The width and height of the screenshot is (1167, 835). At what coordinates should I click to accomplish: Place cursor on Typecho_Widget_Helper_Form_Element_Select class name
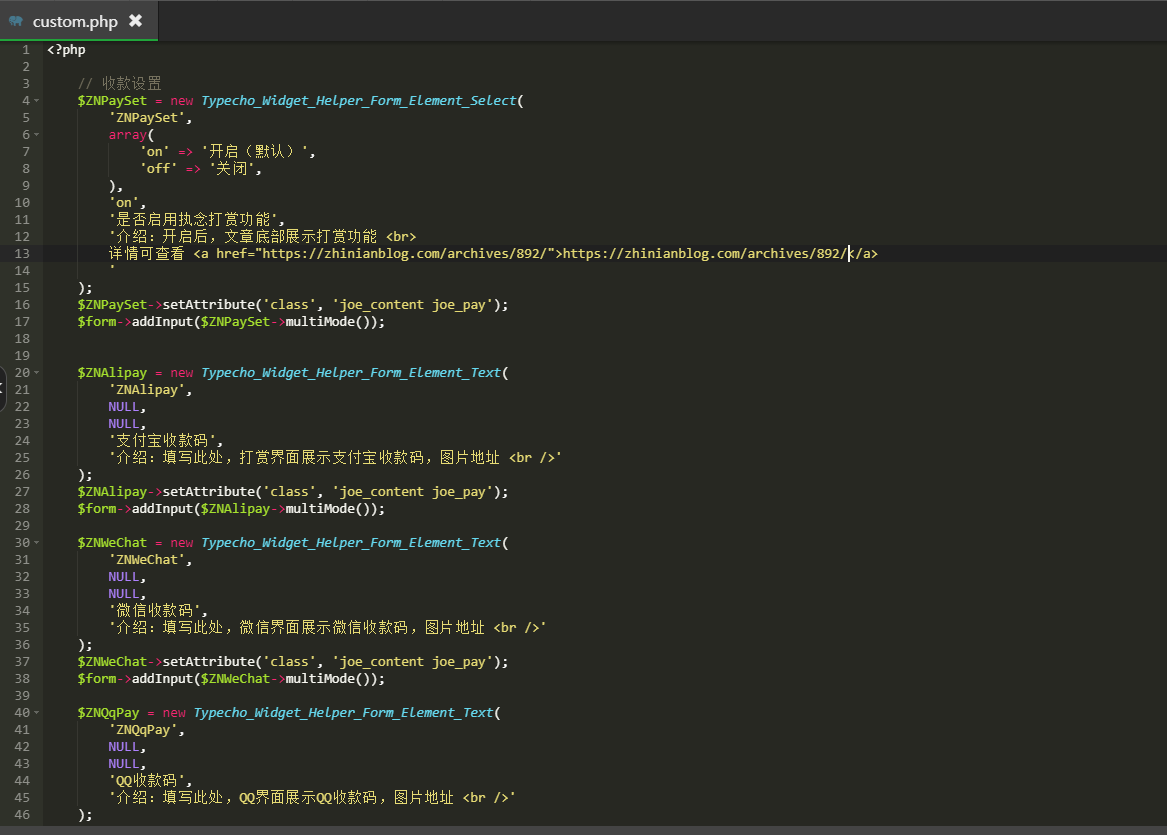[358, 100]
